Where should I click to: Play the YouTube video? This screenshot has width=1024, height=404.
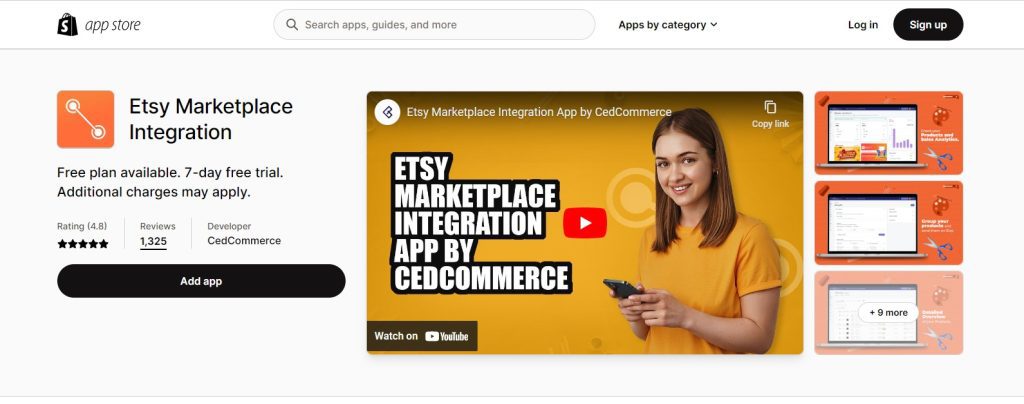pyautogui.click(x=584, y=223)
